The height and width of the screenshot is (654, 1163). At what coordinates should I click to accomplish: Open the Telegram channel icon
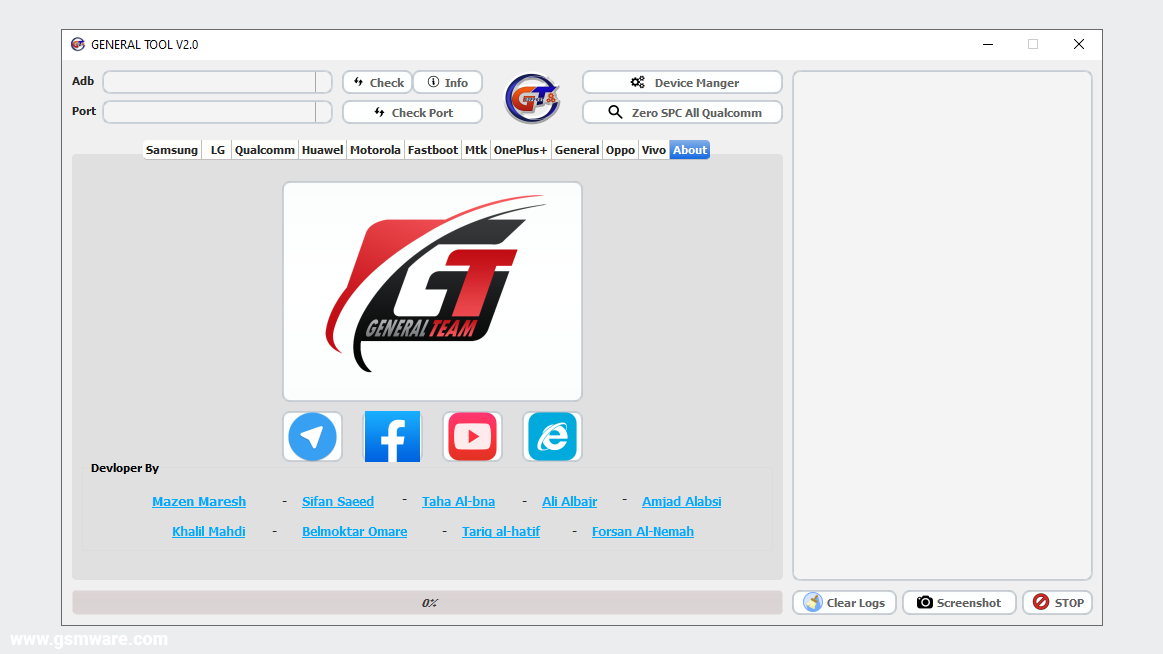[312, 436]
